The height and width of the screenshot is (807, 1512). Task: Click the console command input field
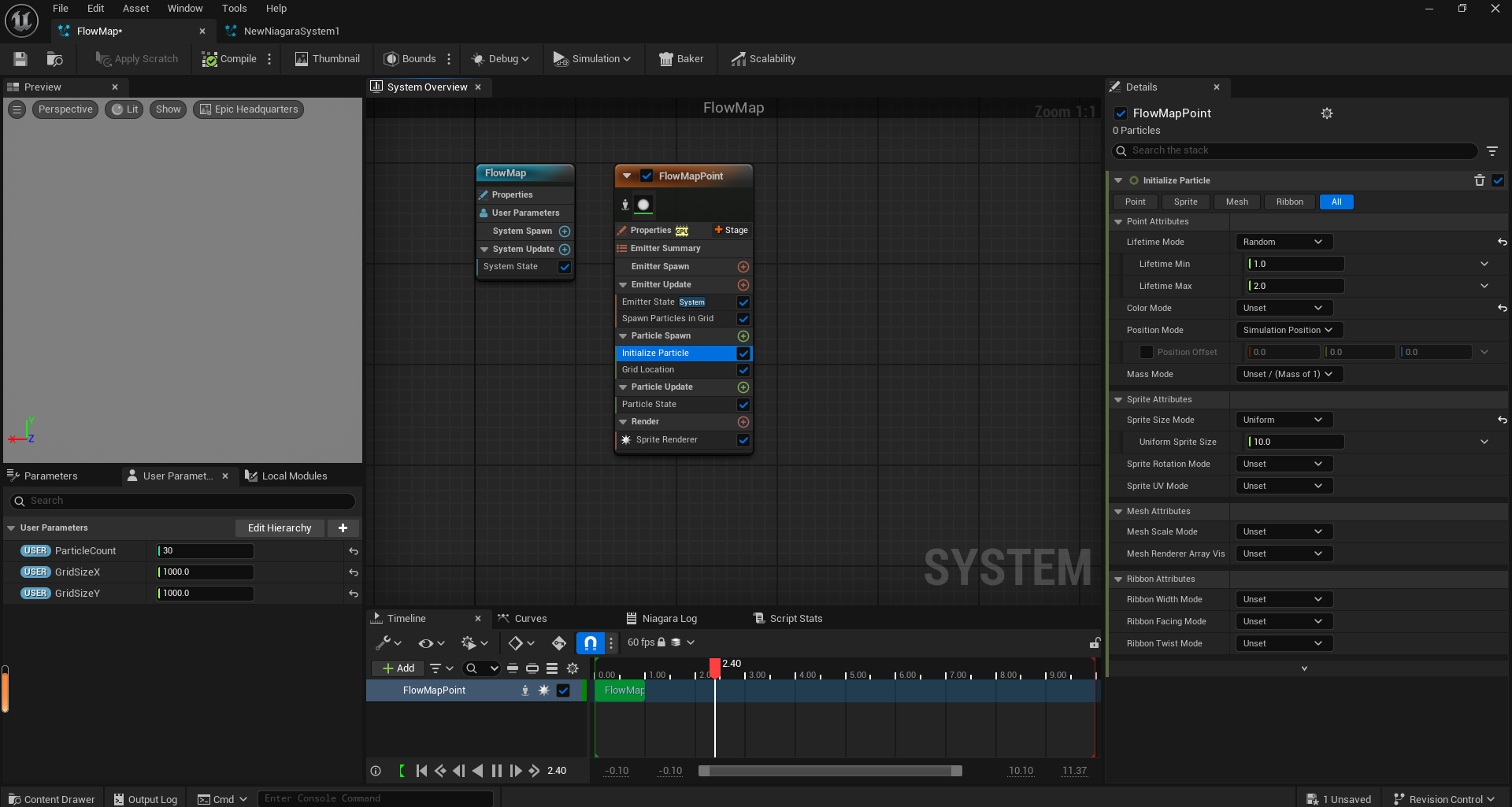click(x=376, y=798)
